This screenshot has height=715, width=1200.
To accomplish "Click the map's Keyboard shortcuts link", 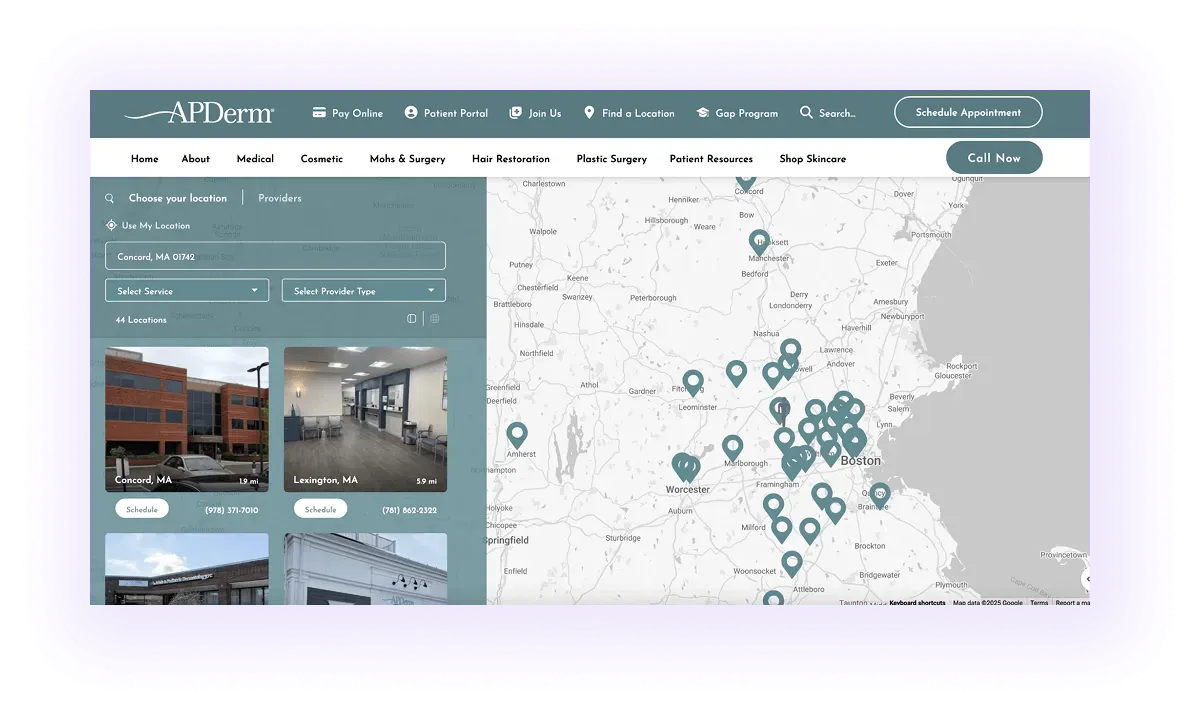I will point(917,603).
